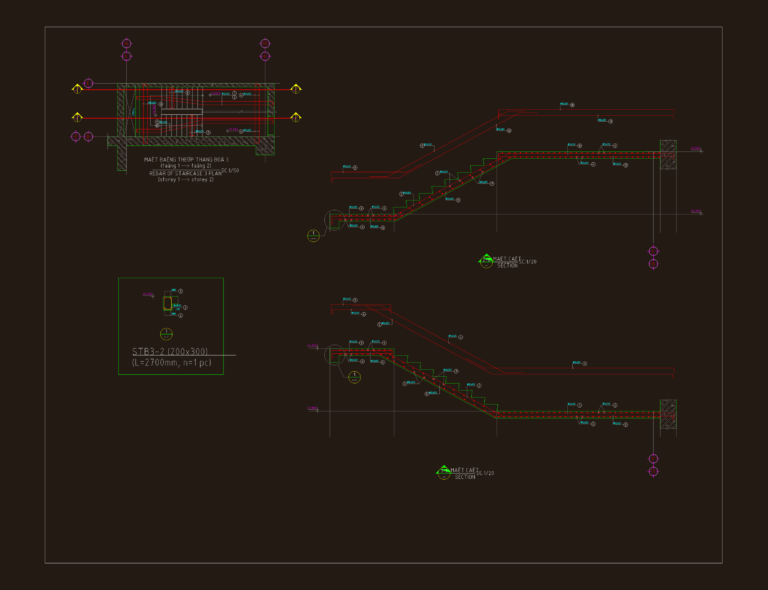Click the lowest magenta grid bubble beneath the lower section
Image resolution: width=768 pixels, height=590 pixels.
point(653,472)
